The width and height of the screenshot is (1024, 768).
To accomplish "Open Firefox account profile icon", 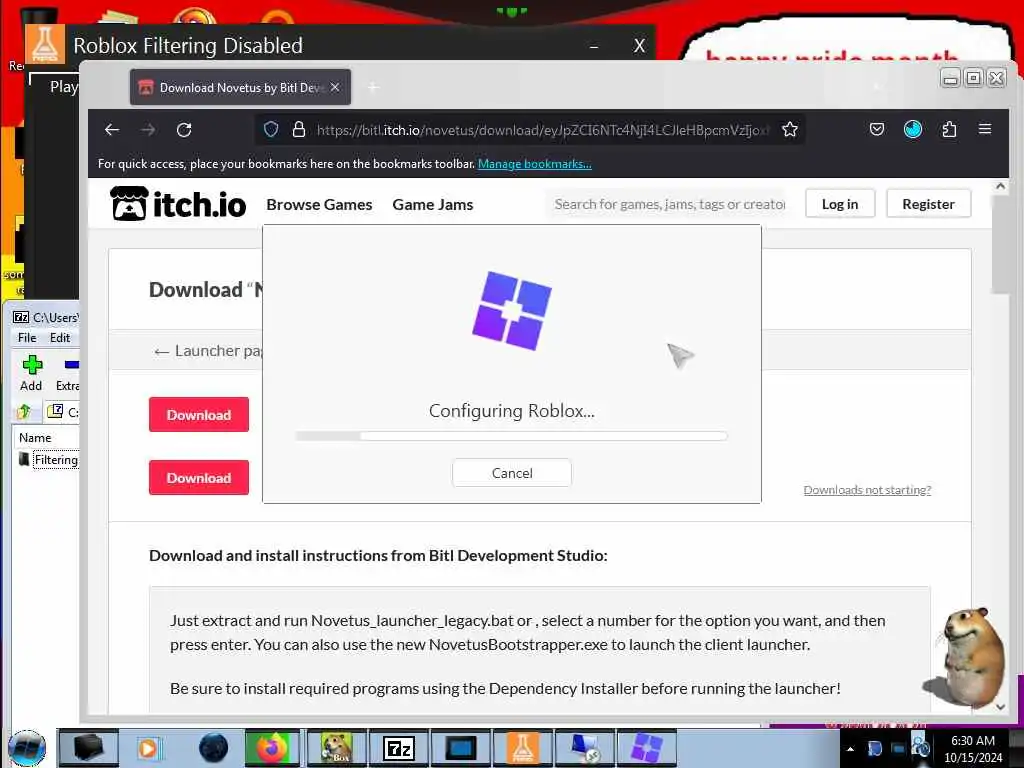I will coord(912,129).
